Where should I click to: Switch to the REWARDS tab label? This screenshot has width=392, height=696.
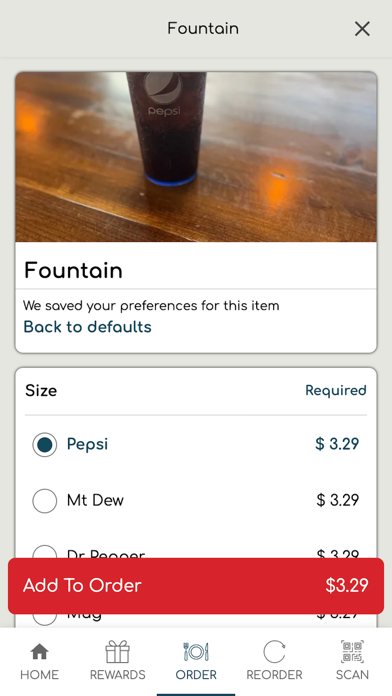(118, 675)
